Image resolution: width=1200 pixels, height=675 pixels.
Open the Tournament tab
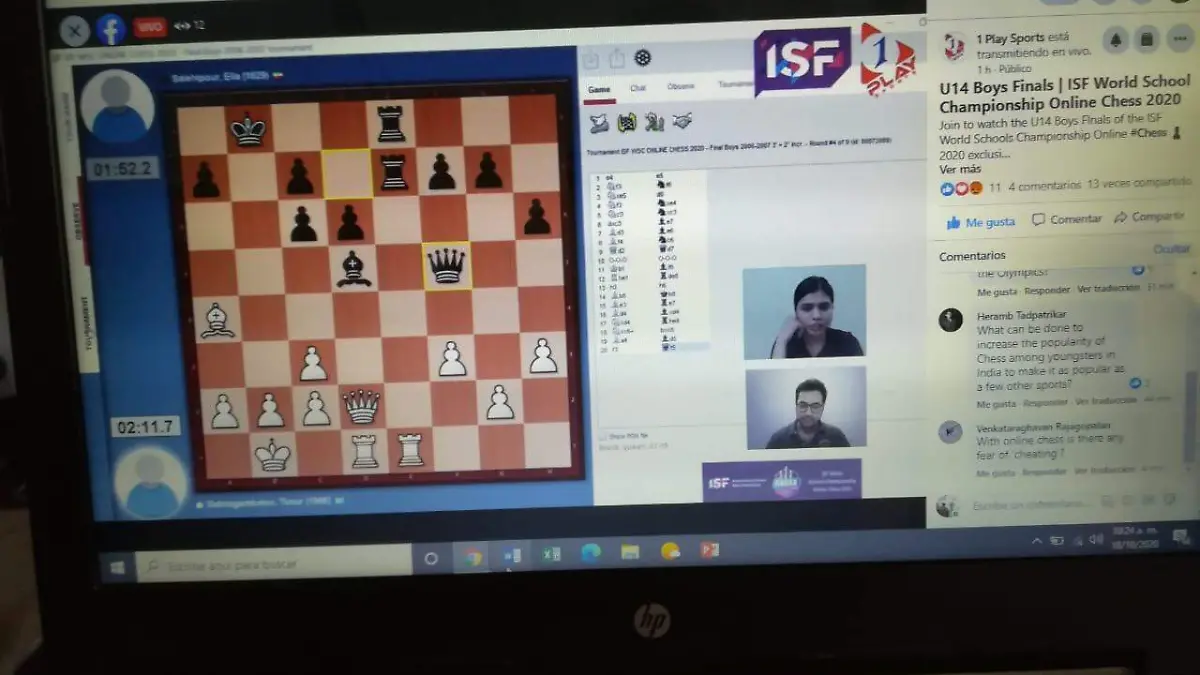click(x=735, y=84)
